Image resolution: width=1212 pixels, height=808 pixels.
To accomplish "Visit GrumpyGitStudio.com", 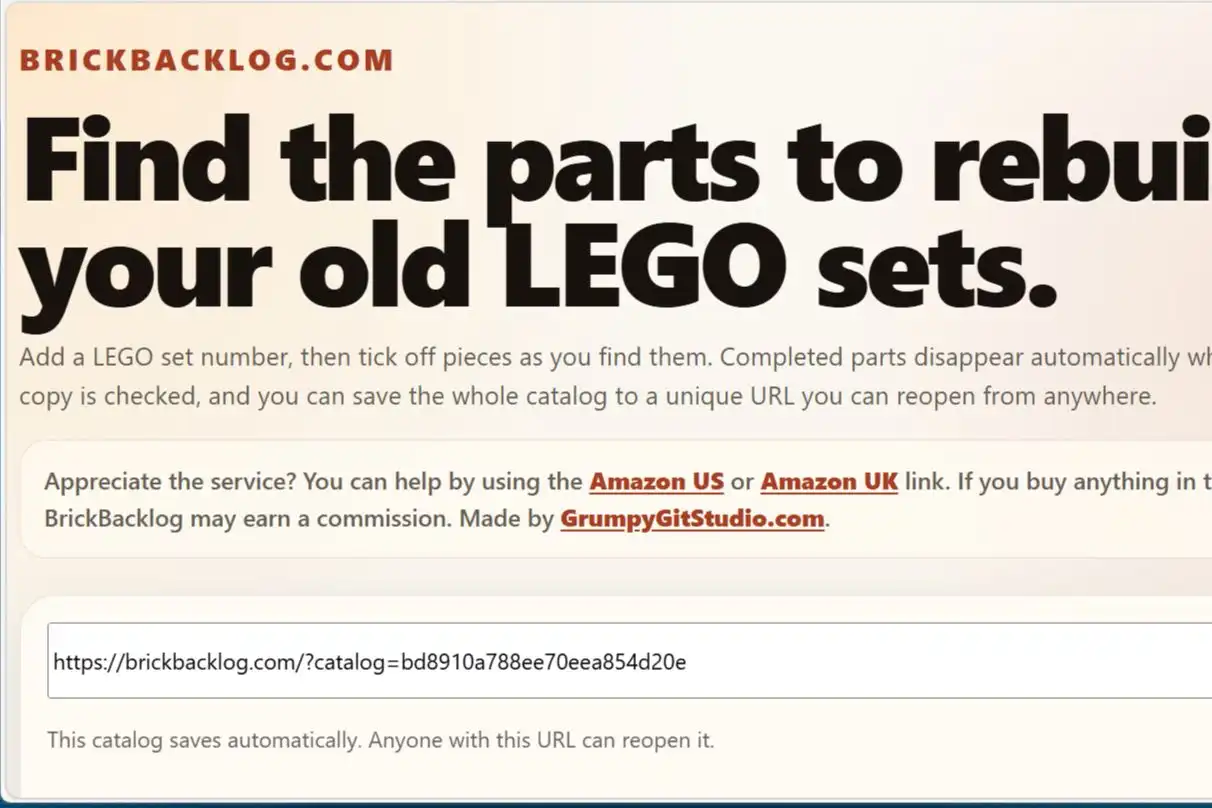I will pyautogui.click(x=693, y=519).
